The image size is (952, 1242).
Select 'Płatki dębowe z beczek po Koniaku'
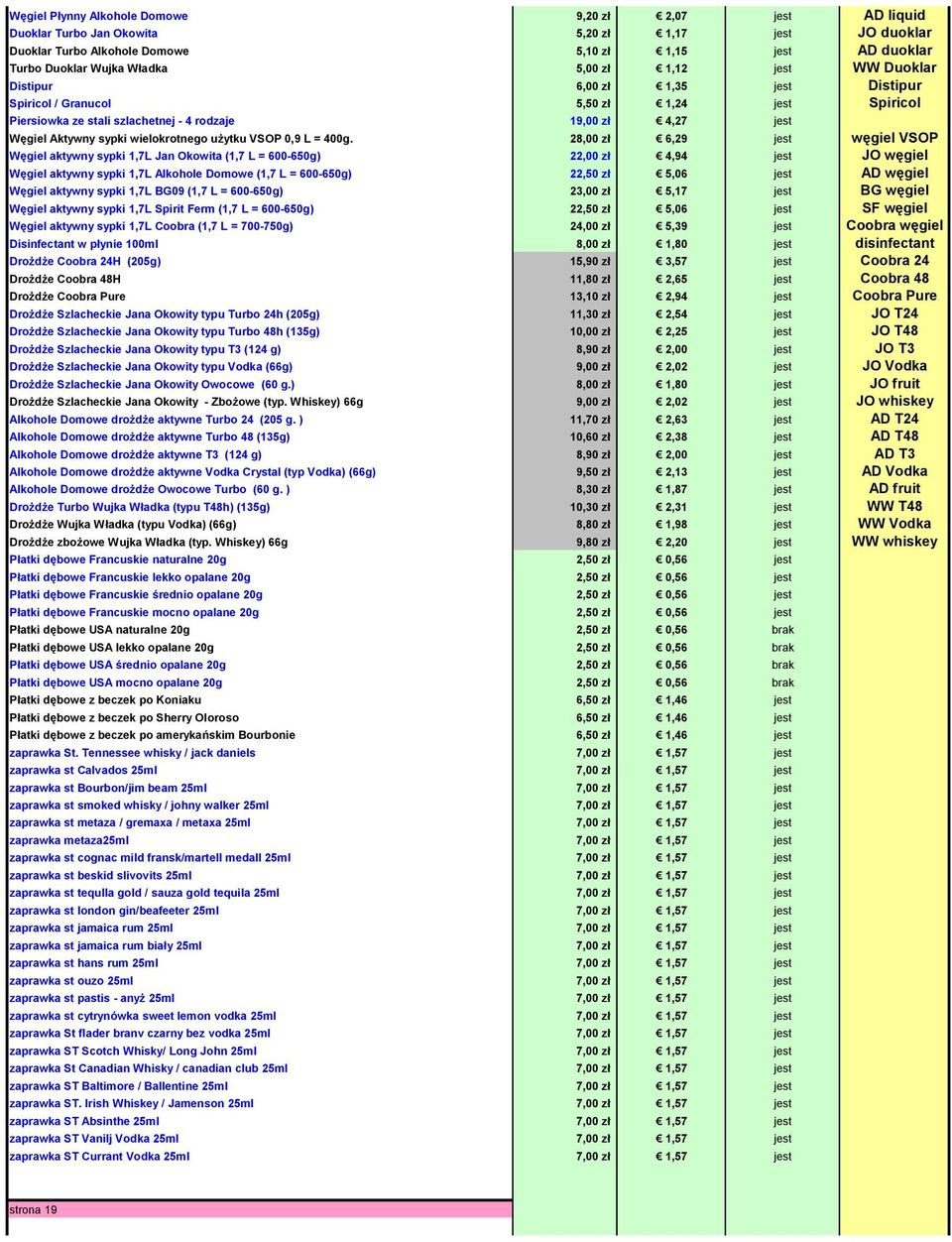[x=105, y=700]
